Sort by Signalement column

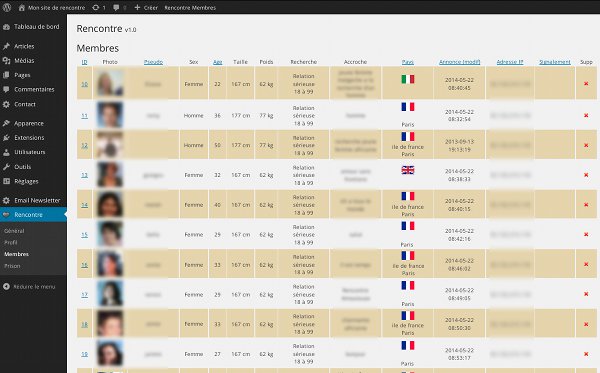[555, 62]
